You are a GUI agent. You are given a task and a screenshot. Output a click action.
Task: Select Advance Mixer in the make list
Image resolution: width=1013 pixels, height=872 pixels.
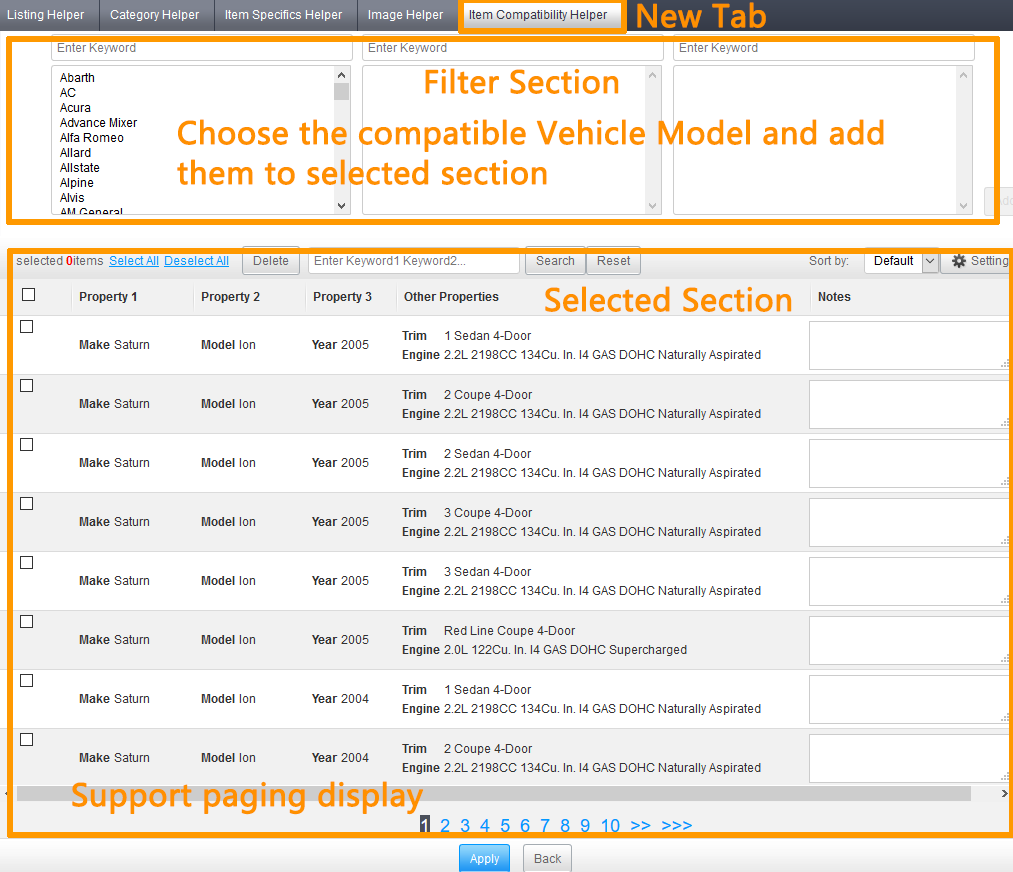click(98, 123)
